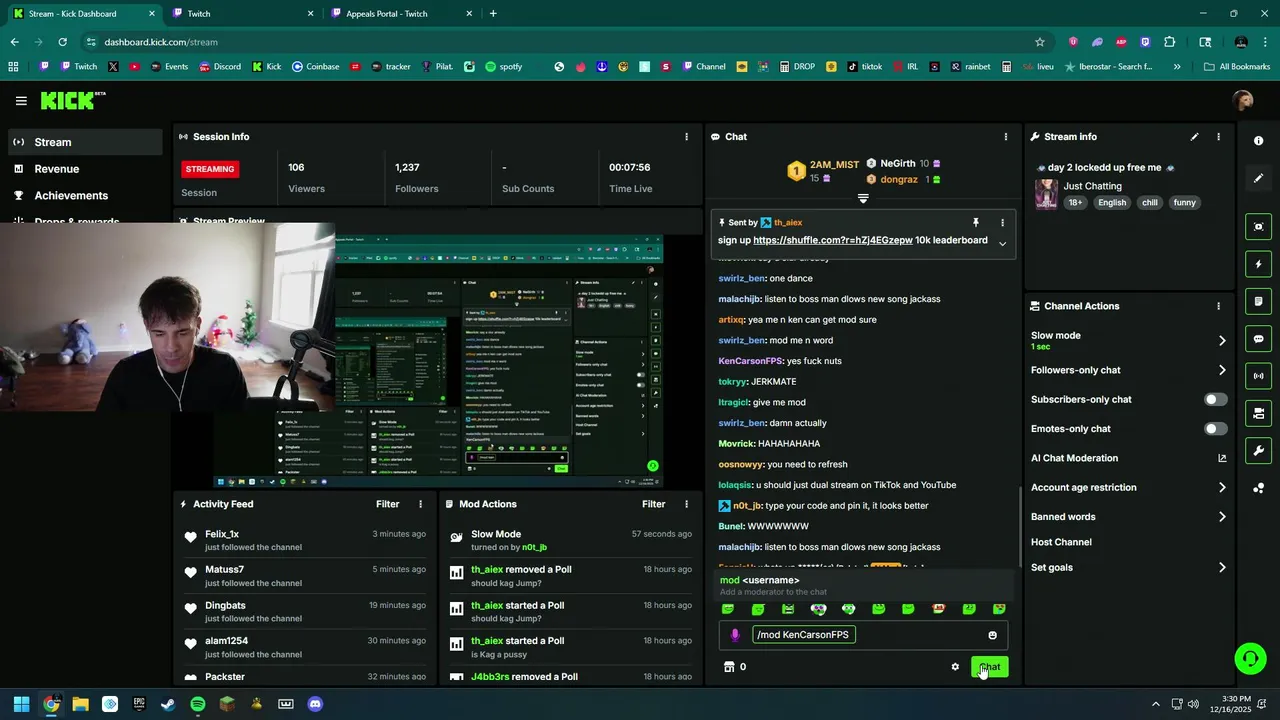Click the Host Channel action
The image size is (1280, 720).
(x=1061, y=542)
